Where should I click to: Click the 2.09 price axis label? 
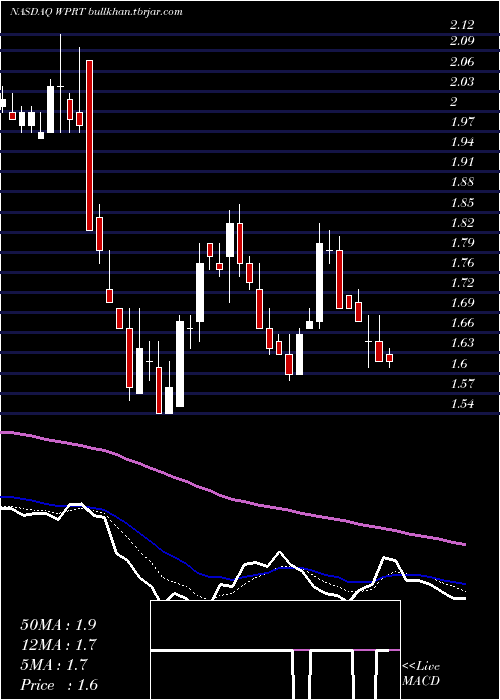tap(462, 41)
